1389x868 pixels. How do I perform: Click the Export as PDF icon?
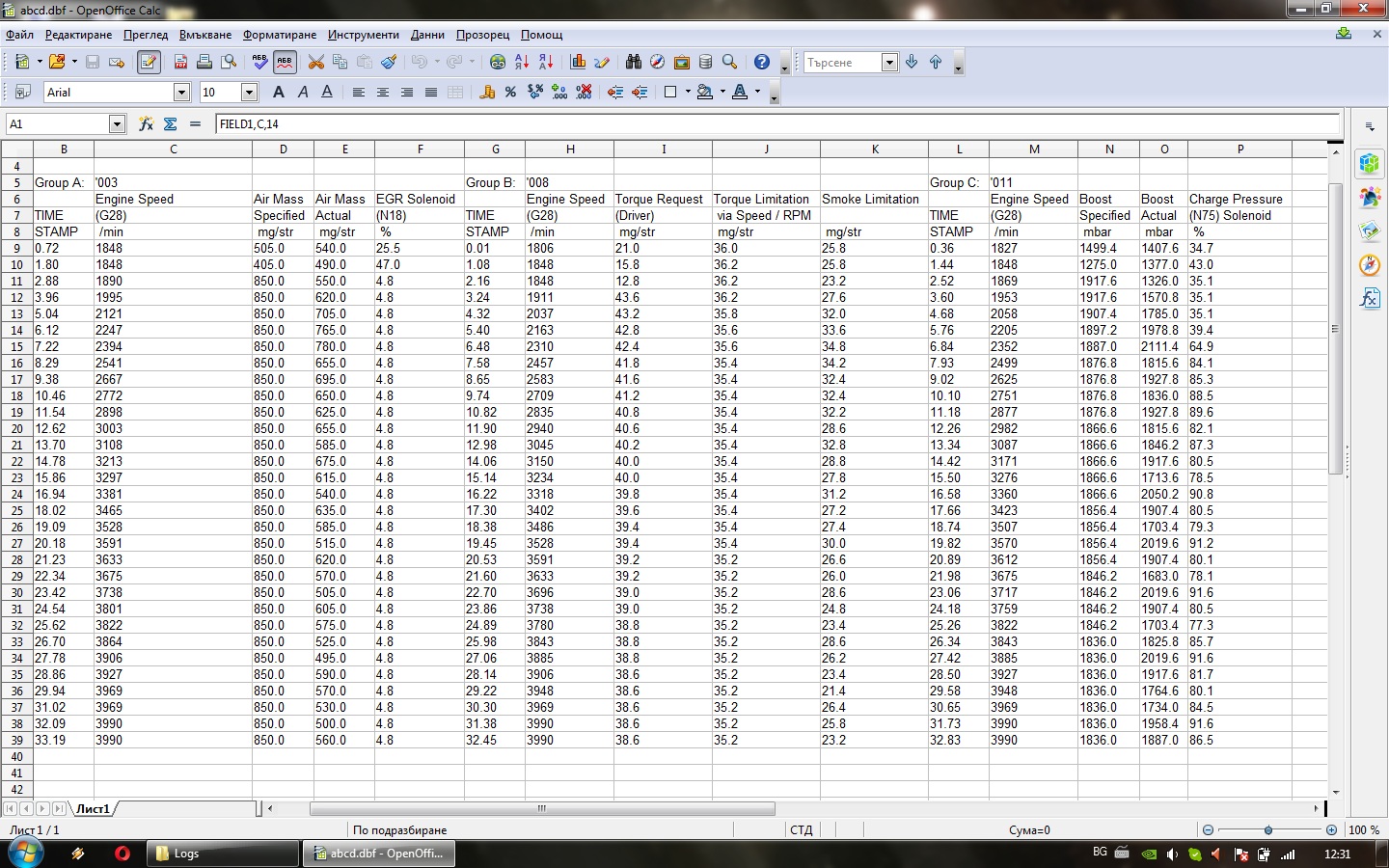coord(180,63)
